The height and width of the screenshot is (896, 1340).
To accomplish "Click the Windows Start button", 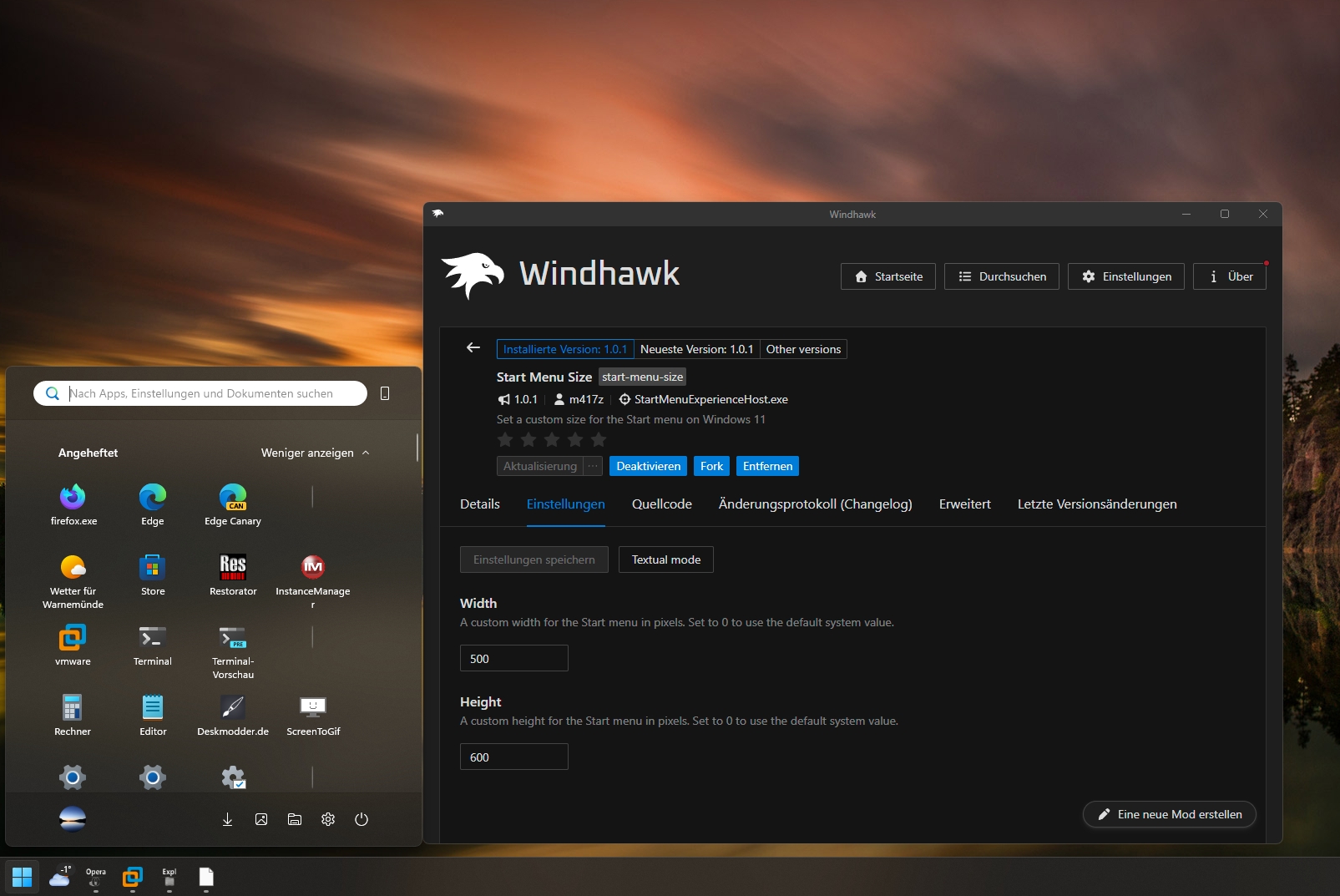I will click(x=23, y=877).
